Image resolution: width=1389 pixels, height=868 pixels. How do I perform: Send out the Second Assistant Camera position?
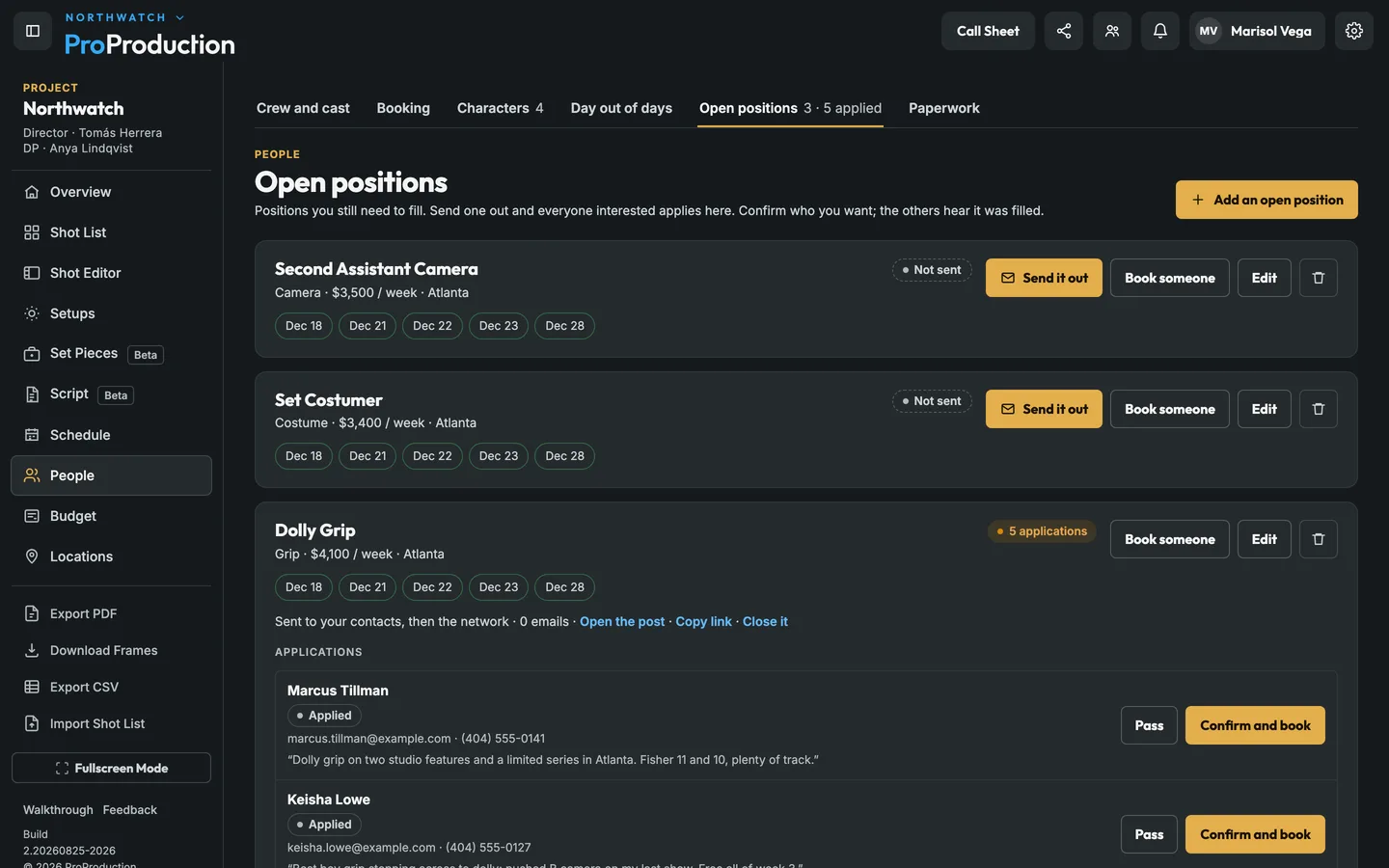click(1044, 278)
